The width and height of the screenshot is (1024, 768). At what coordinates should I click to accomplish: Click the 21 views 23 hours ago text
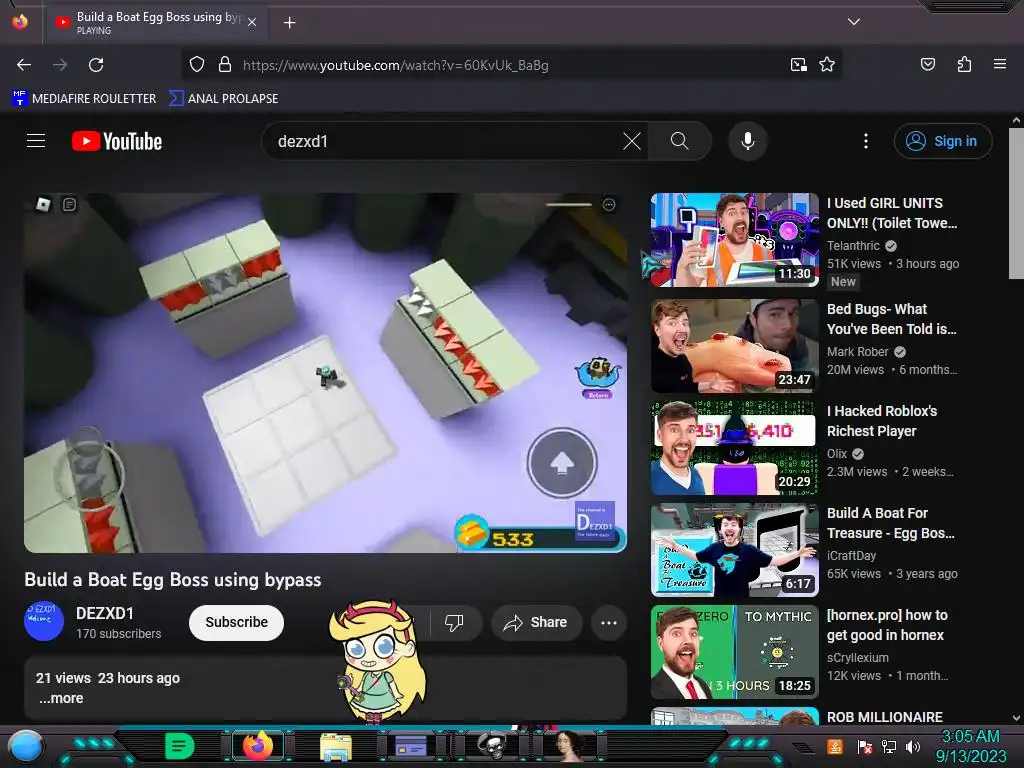tap(108, 678)
